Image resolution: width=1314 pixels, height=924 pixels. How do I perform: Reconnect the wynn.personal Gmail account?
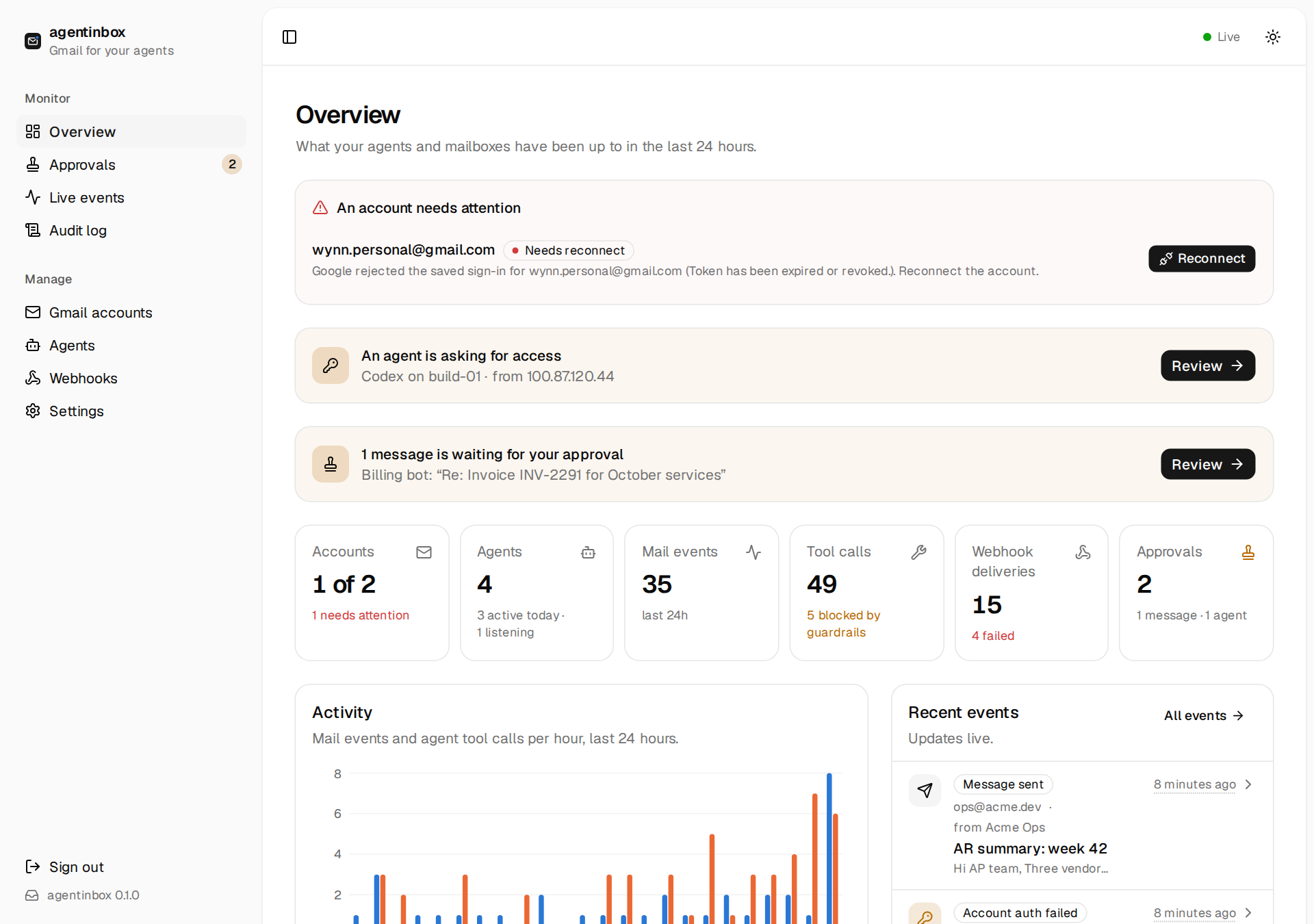(1201, 259)
